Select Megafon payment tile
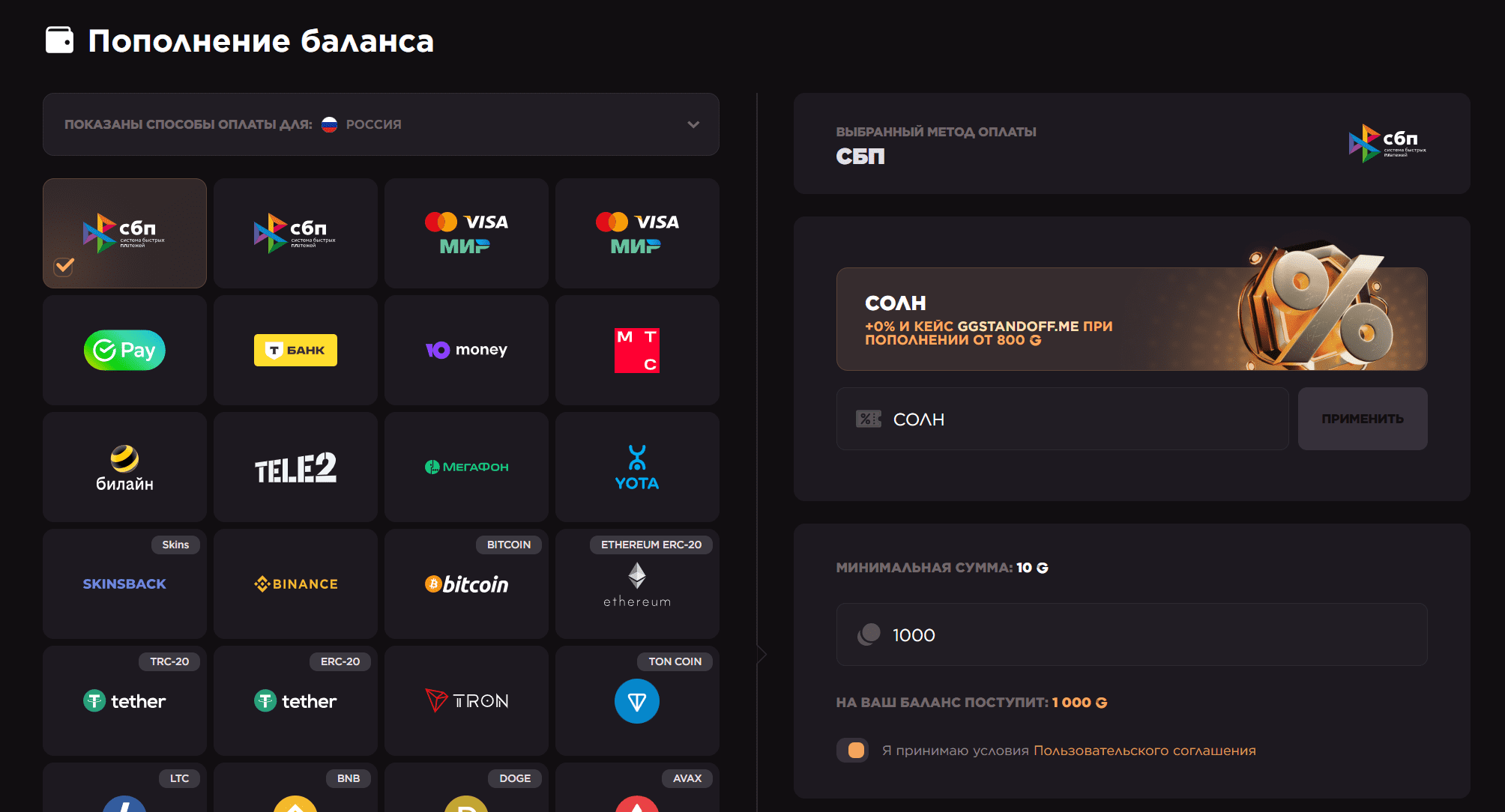1505x812 pixels. 466,467
